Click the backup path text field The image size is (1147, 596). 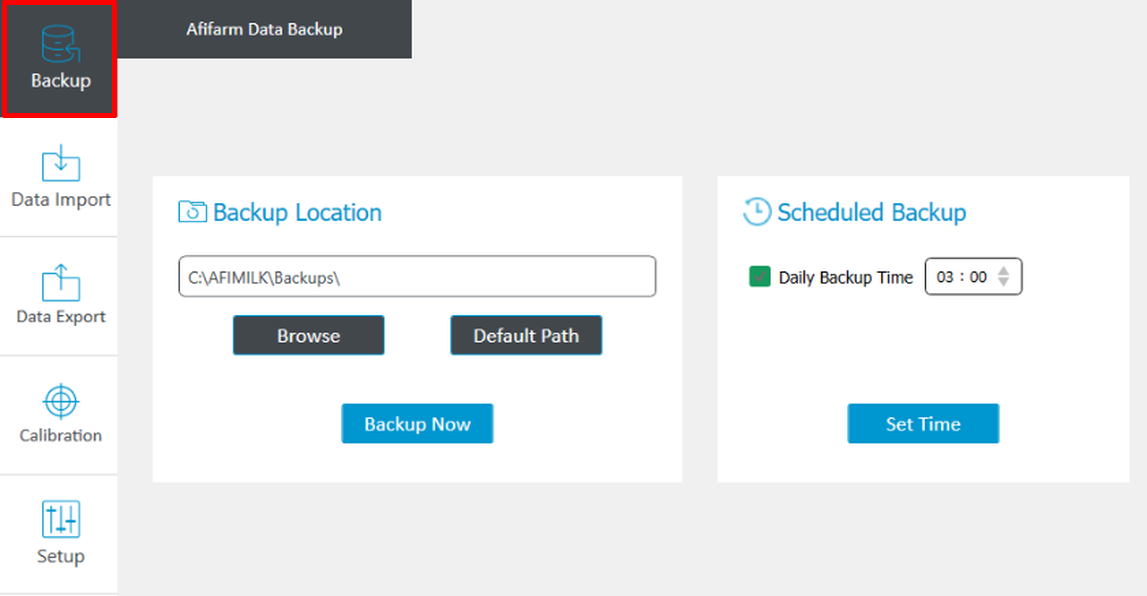[417, 276]
